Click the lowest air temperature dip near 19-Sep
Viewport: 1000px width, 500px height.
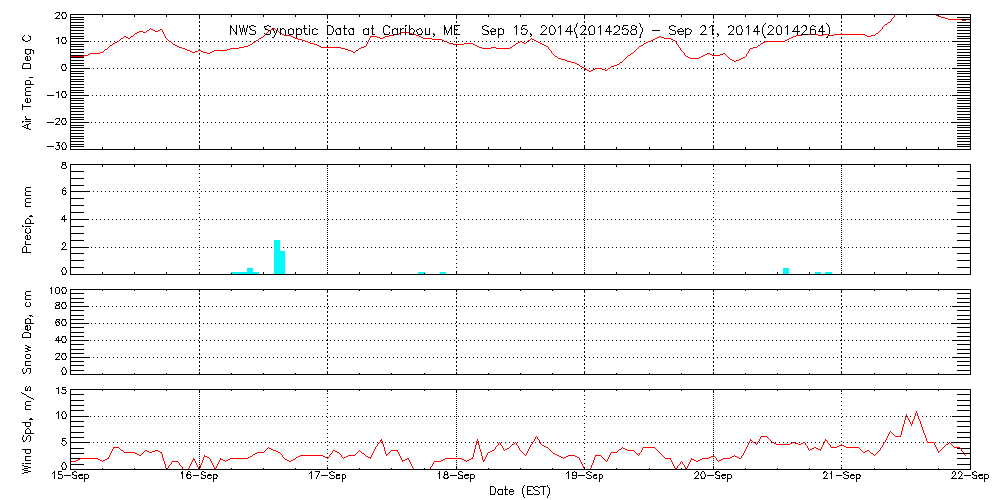591,71
